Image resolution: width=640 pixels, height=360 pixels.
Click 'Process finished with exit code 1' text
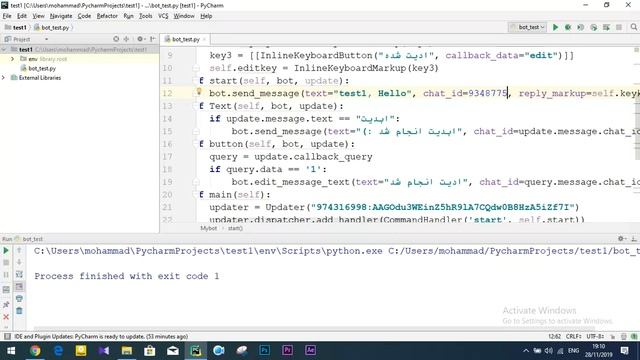click(127, 276)
